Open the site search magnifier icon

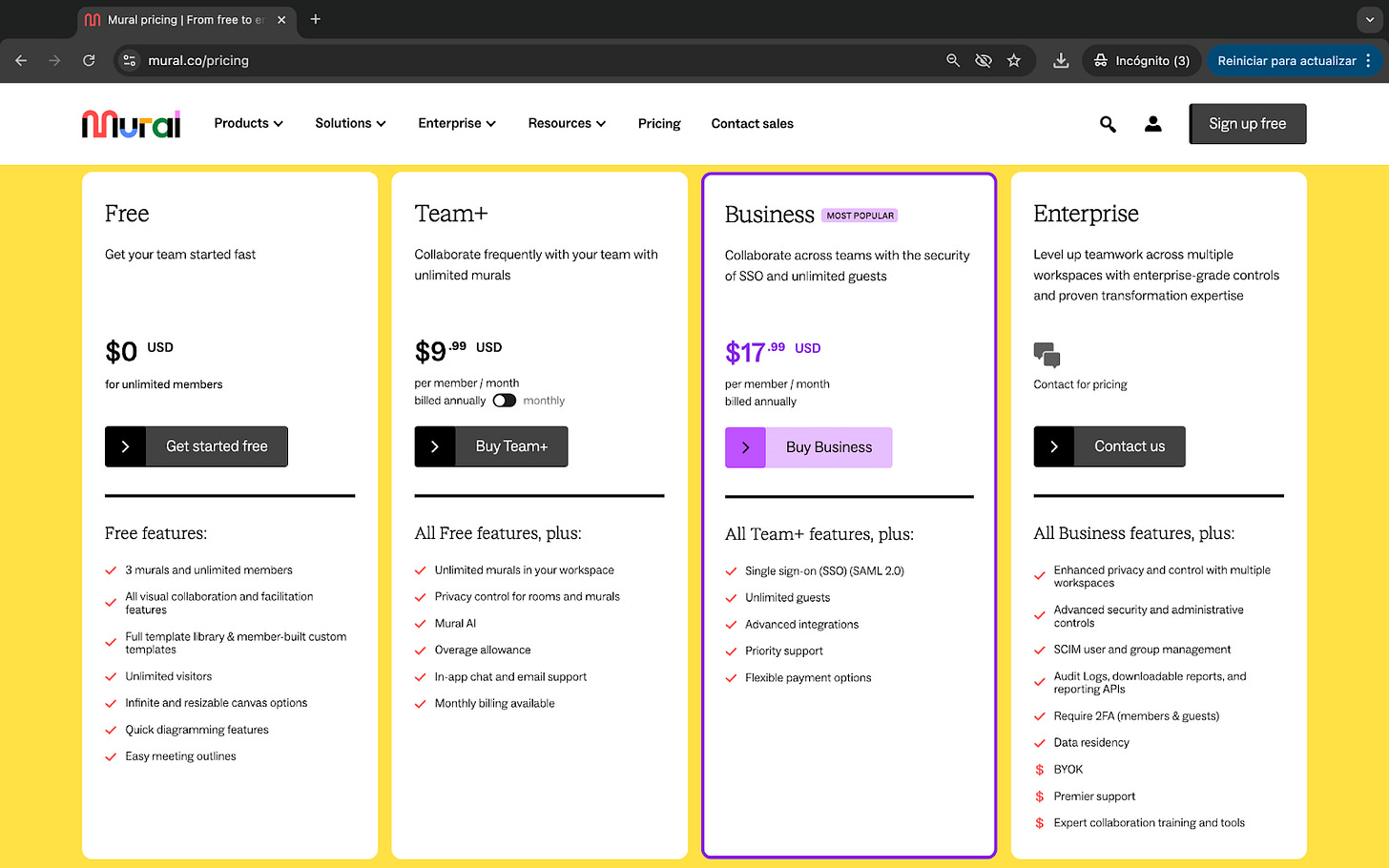(x=1108, y=124)
